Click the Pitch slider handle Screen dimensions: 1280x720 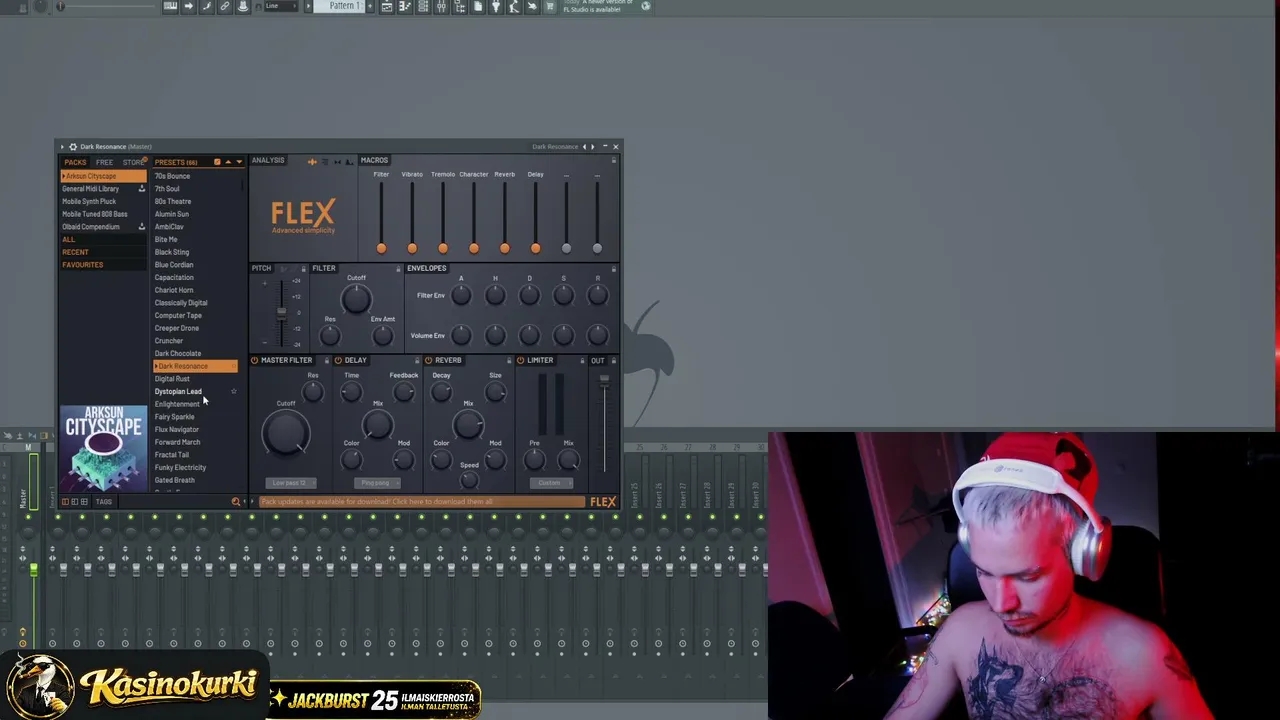[x=281, y=311]
